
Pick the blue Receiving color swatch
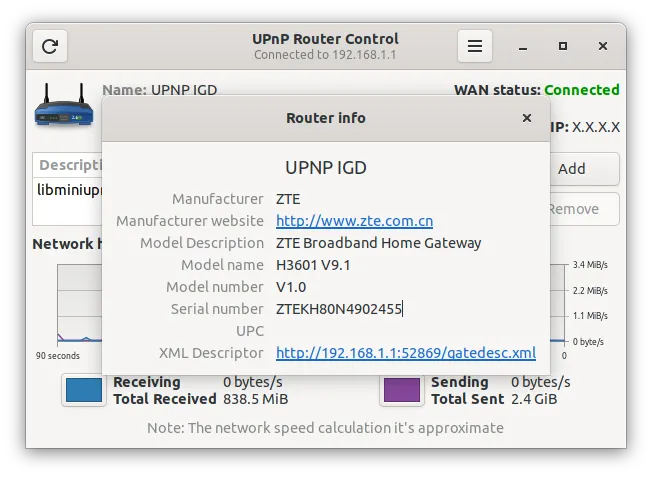tap(83, 390)
